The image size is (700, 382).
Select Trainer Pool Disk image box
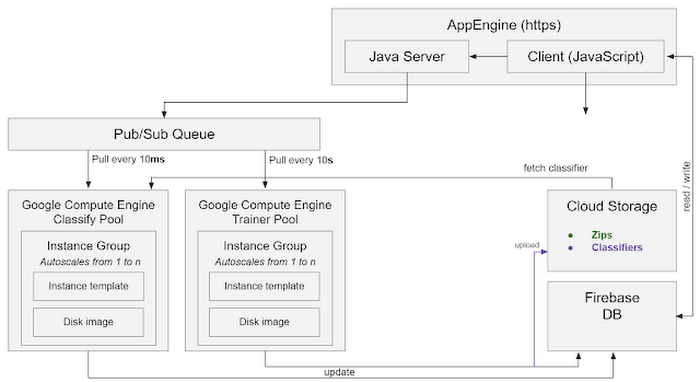point(264,322)
